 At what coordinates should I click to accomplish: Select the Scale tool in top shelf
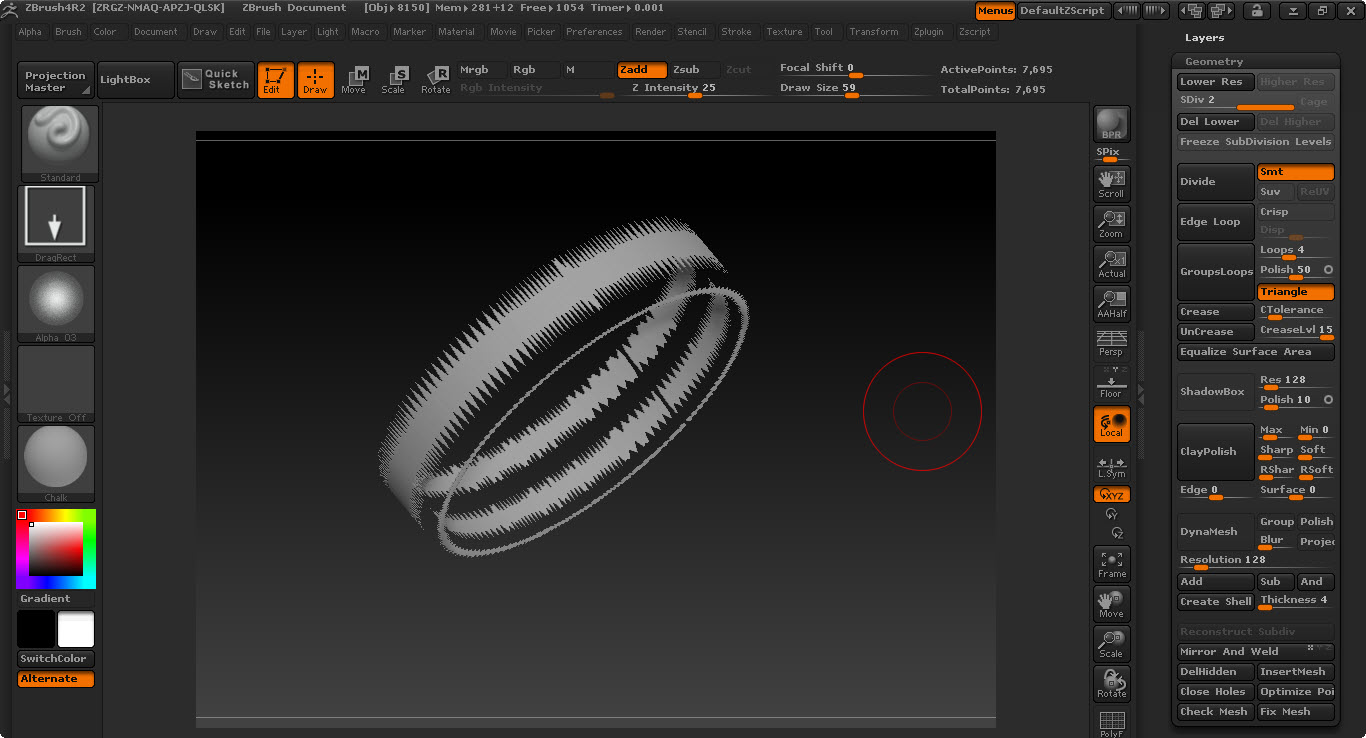[394, 80]
